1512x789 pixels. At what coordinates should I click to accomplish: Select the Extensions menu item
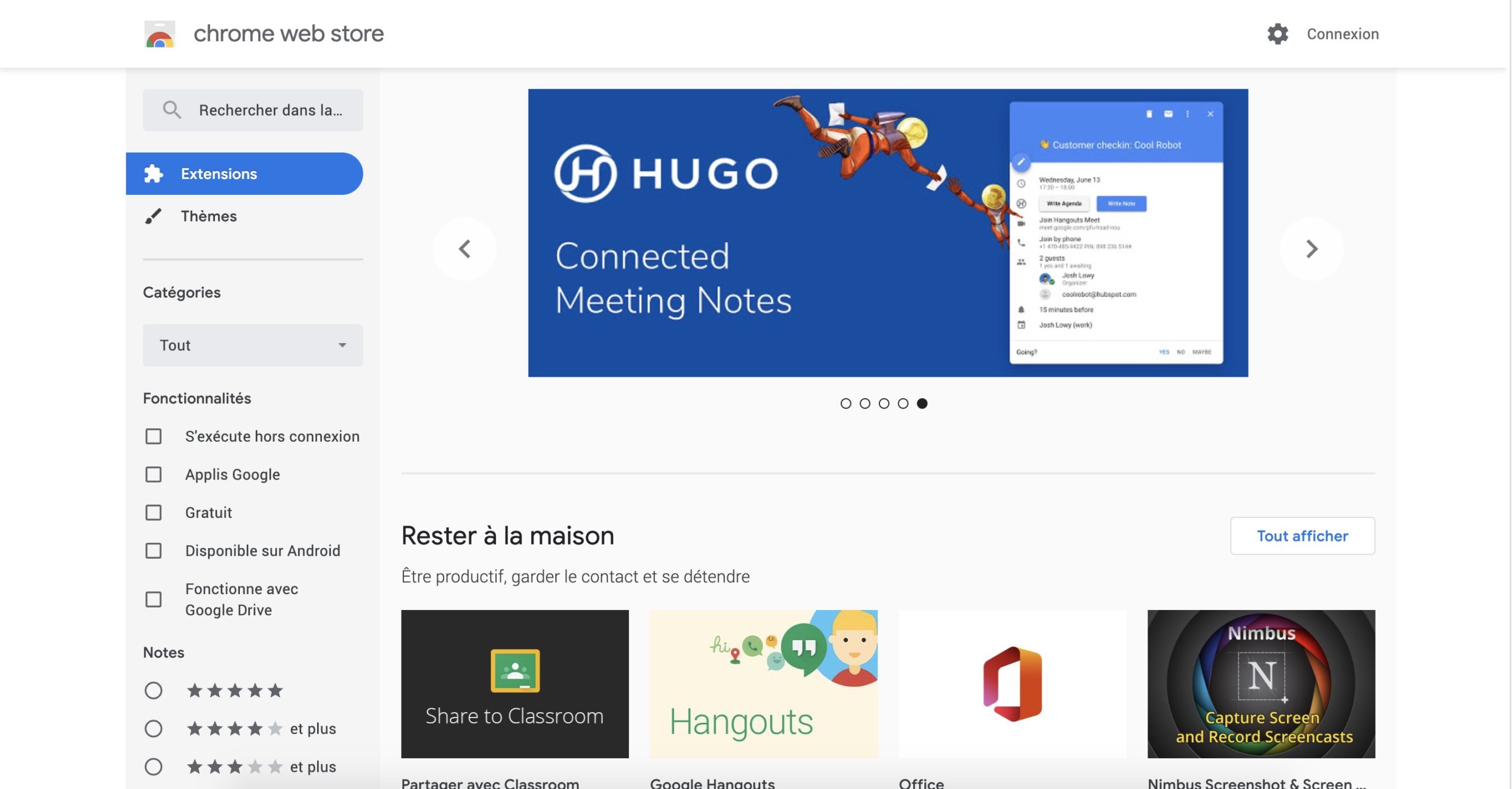[x=219, y=174]
